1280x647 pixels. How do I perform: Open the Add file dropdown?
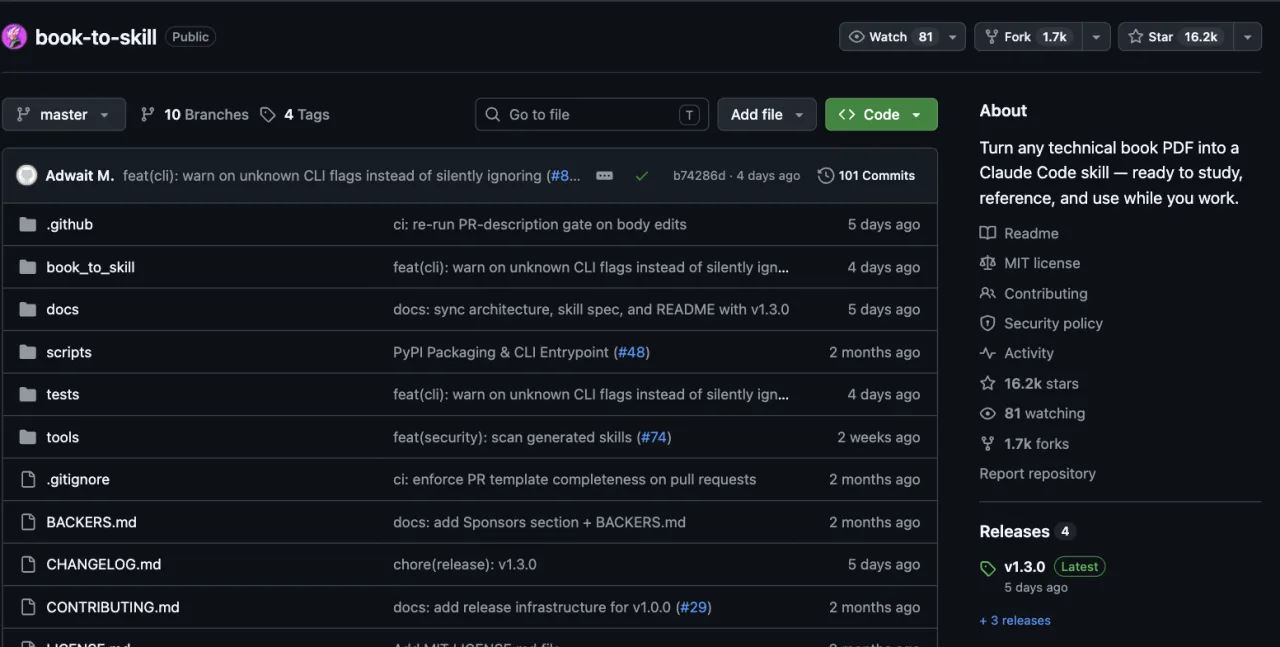tap(767, 115)
